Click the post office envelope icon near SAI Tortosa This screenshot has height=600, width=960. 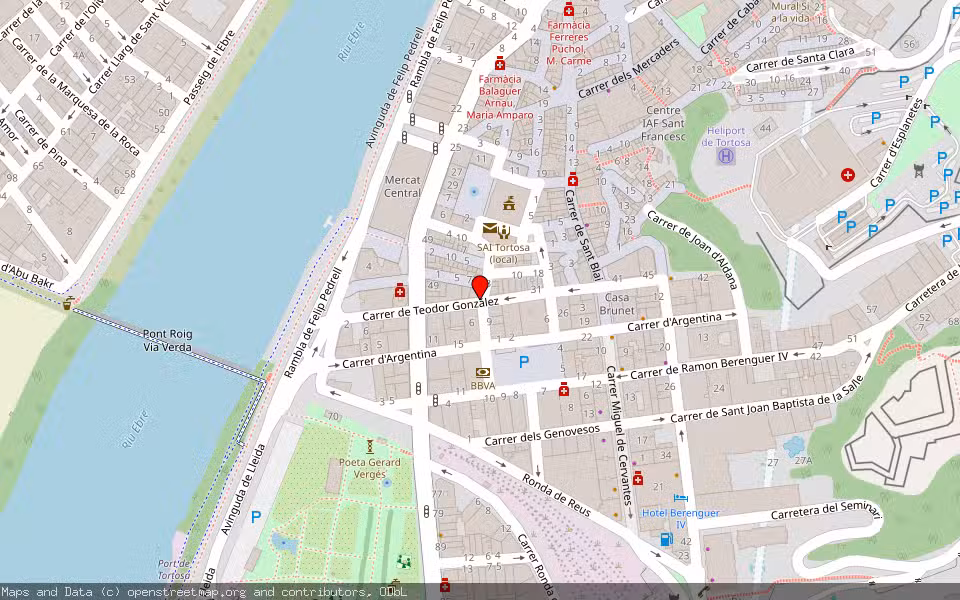pyautogui.click(x=490, y=228)
